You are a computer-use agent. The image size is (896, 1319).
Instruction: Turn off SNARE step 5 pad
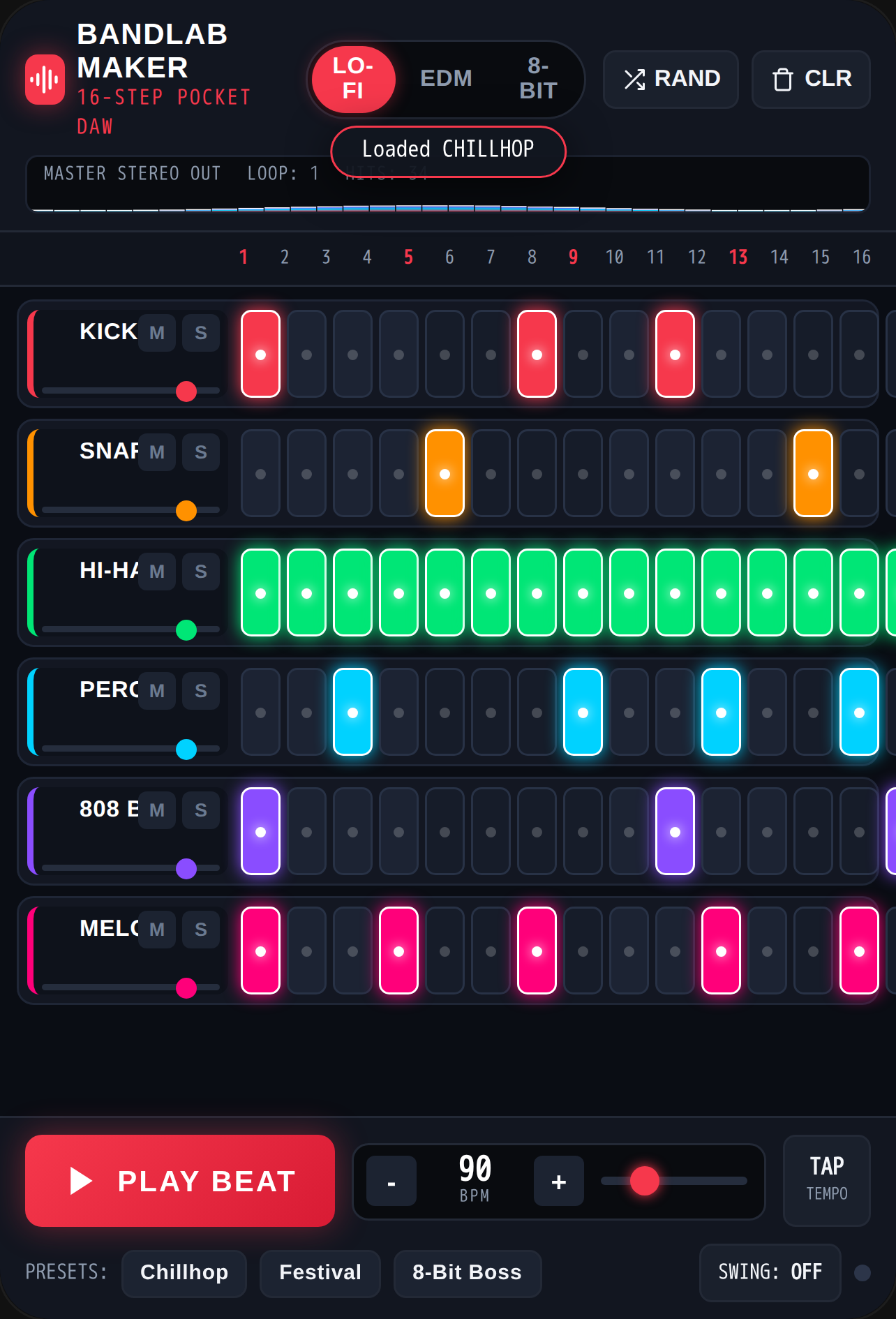point(445,473)
